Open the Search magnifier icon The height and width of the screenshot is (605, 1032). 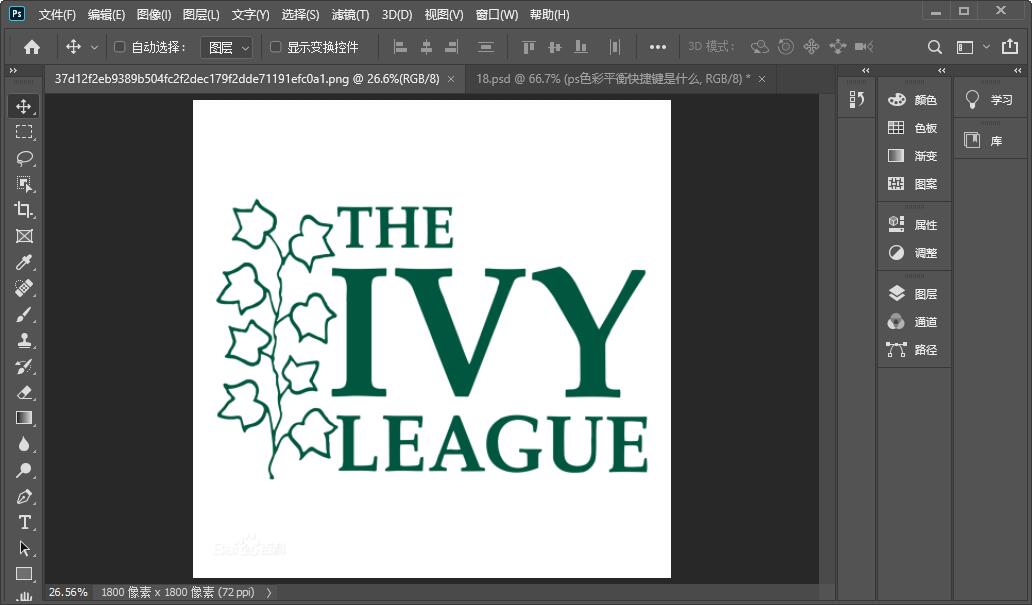point(934,47)
